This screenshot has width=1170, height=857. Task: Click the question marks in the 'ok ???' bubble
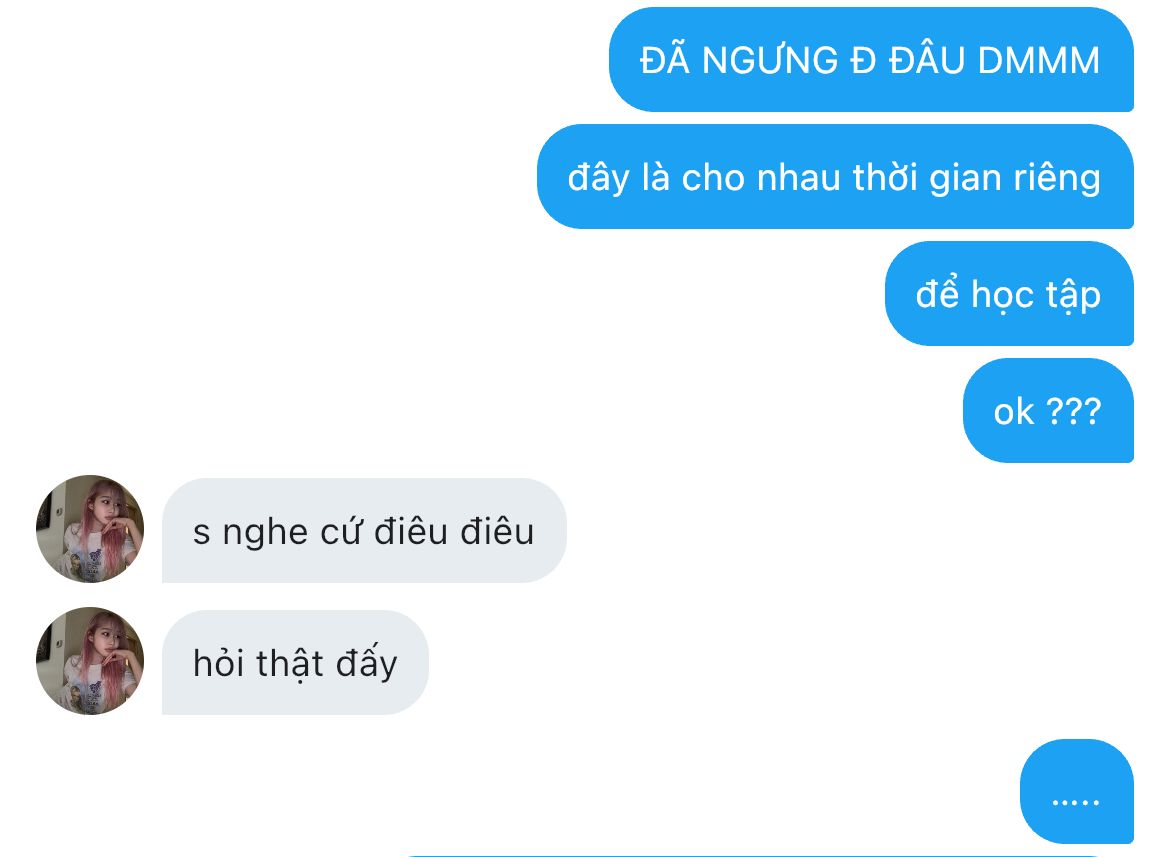1074,412
